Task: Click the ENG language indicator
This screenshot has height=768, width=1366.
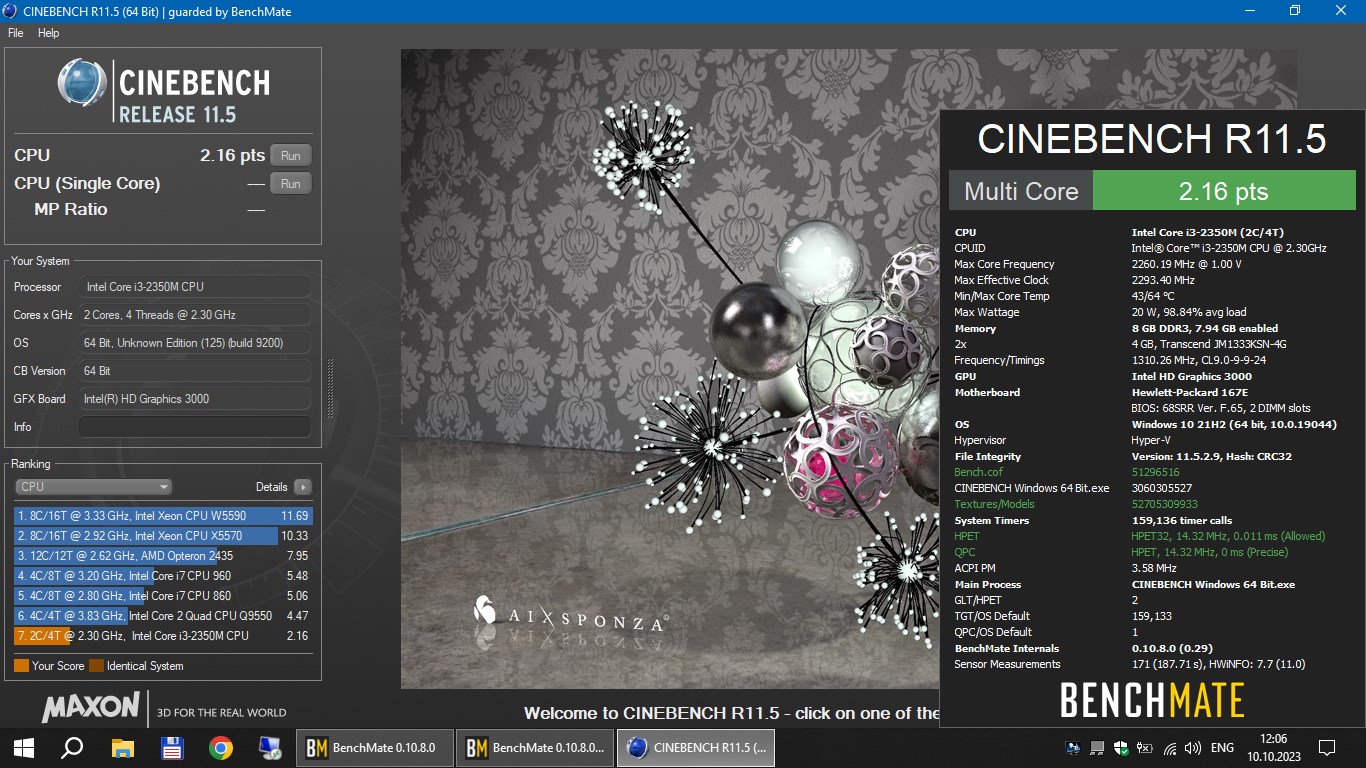Action: (1222, 747)
